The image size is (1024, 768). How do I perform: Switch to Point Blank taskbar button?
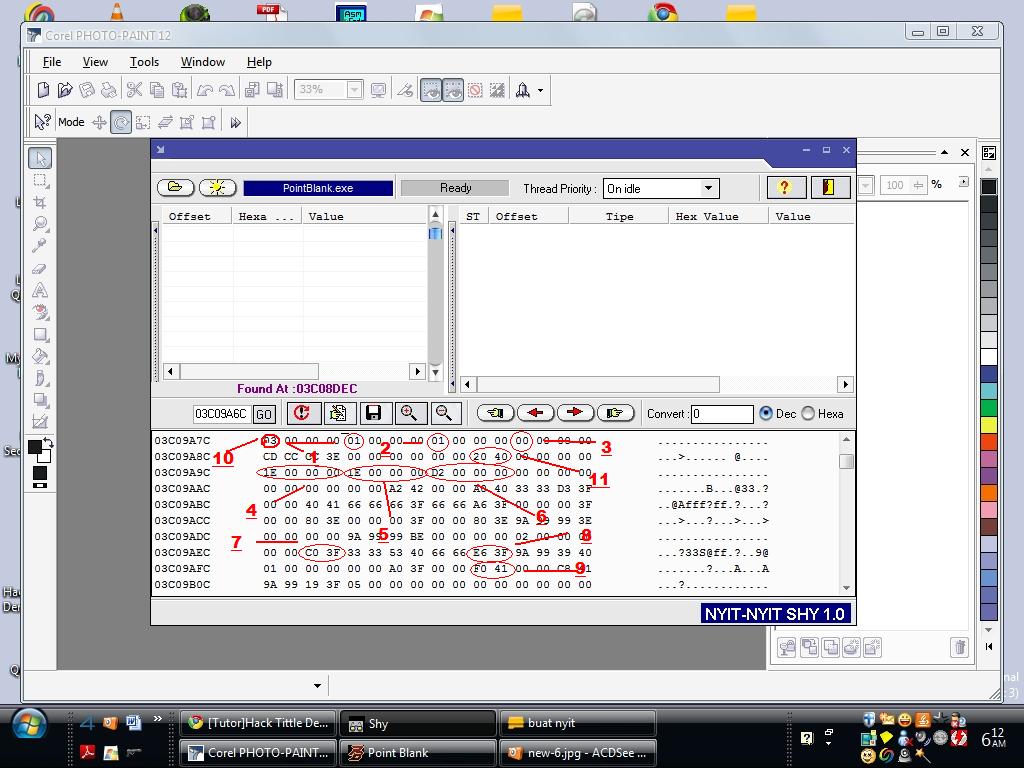[x=418, y=752]
